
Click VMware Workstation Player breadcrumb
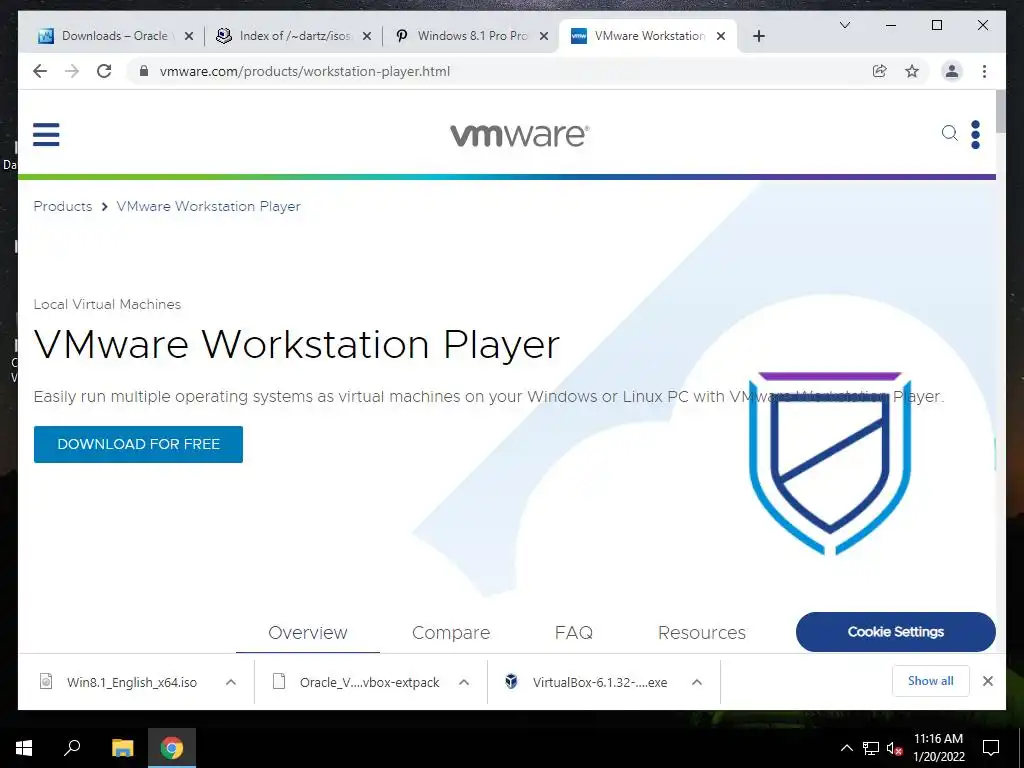pyautogui.click(x=208, y=206)
